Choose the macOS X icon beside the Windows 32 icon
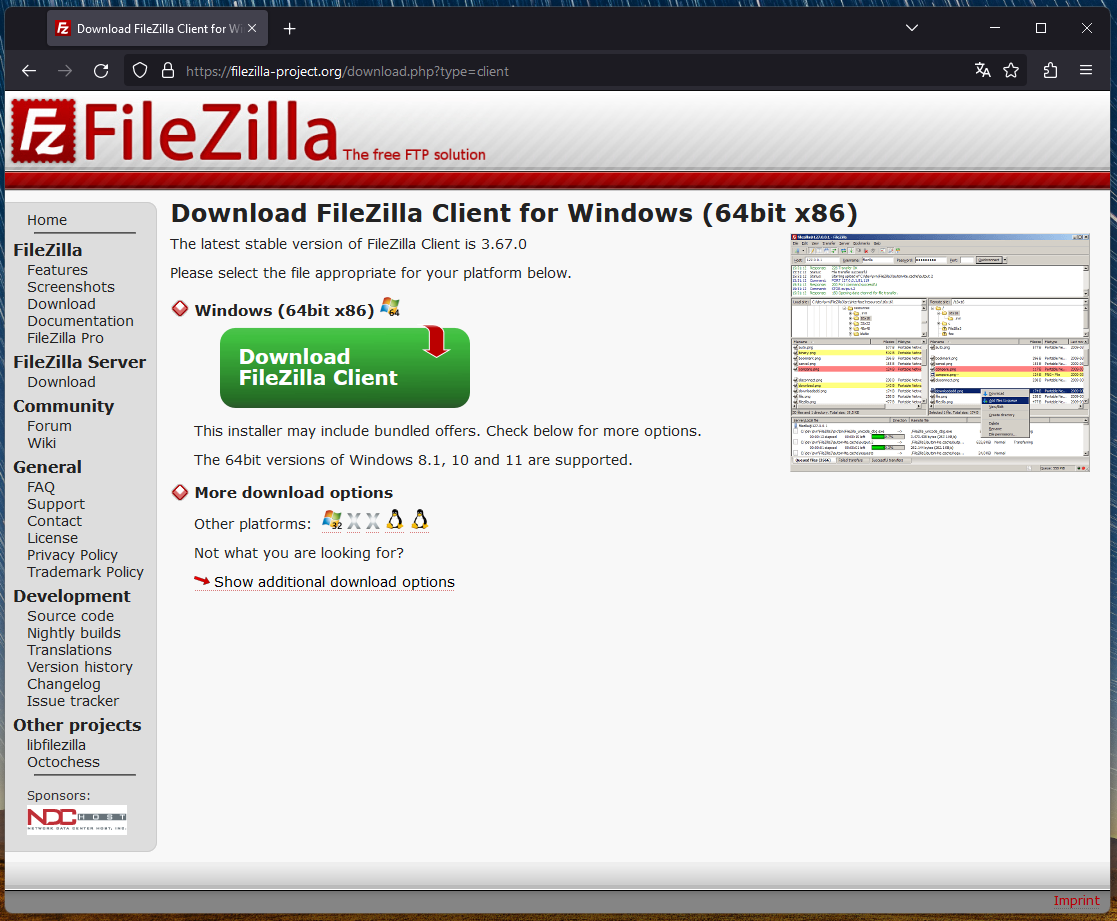Image resolution: width=1117 pixels, height=921 pixels. (354, 521)
